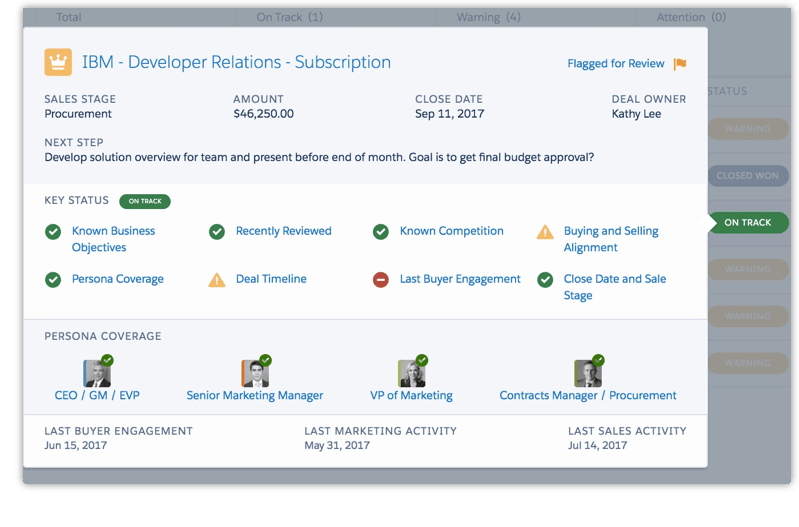Click green check beside Persona Coverage link
Image resolution: width=799 pixels, height=527 pixels.
53,280
